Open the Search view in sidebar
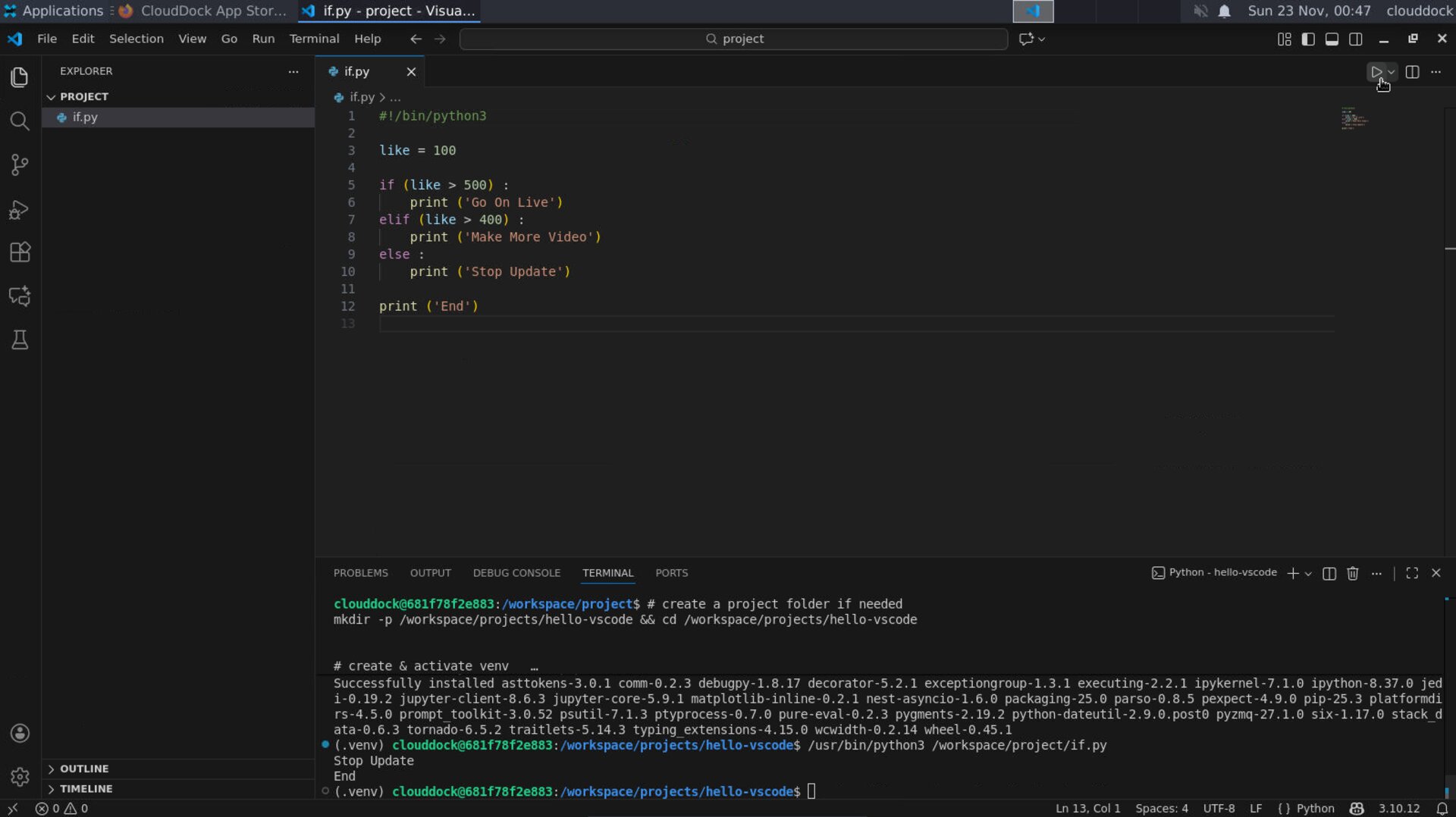 (x=19, y=121)
